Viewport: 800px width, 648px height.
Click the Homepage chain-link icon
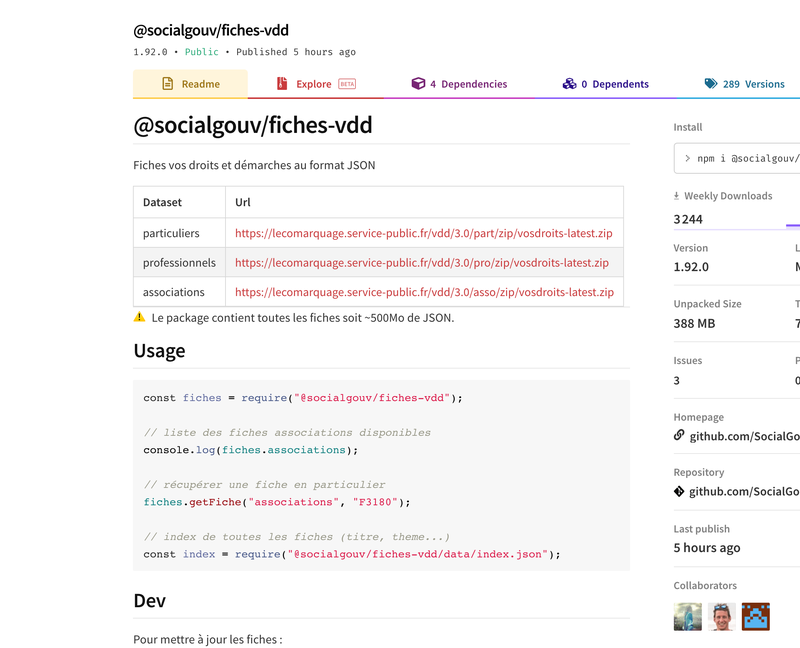(680, 434)
